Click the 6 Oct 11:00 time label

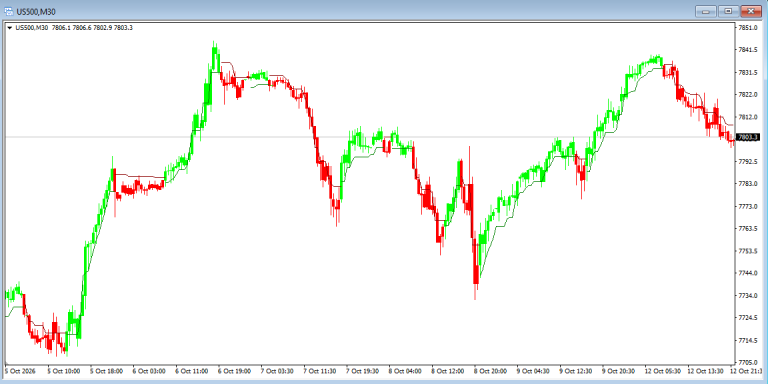click(x=192, y=371)
